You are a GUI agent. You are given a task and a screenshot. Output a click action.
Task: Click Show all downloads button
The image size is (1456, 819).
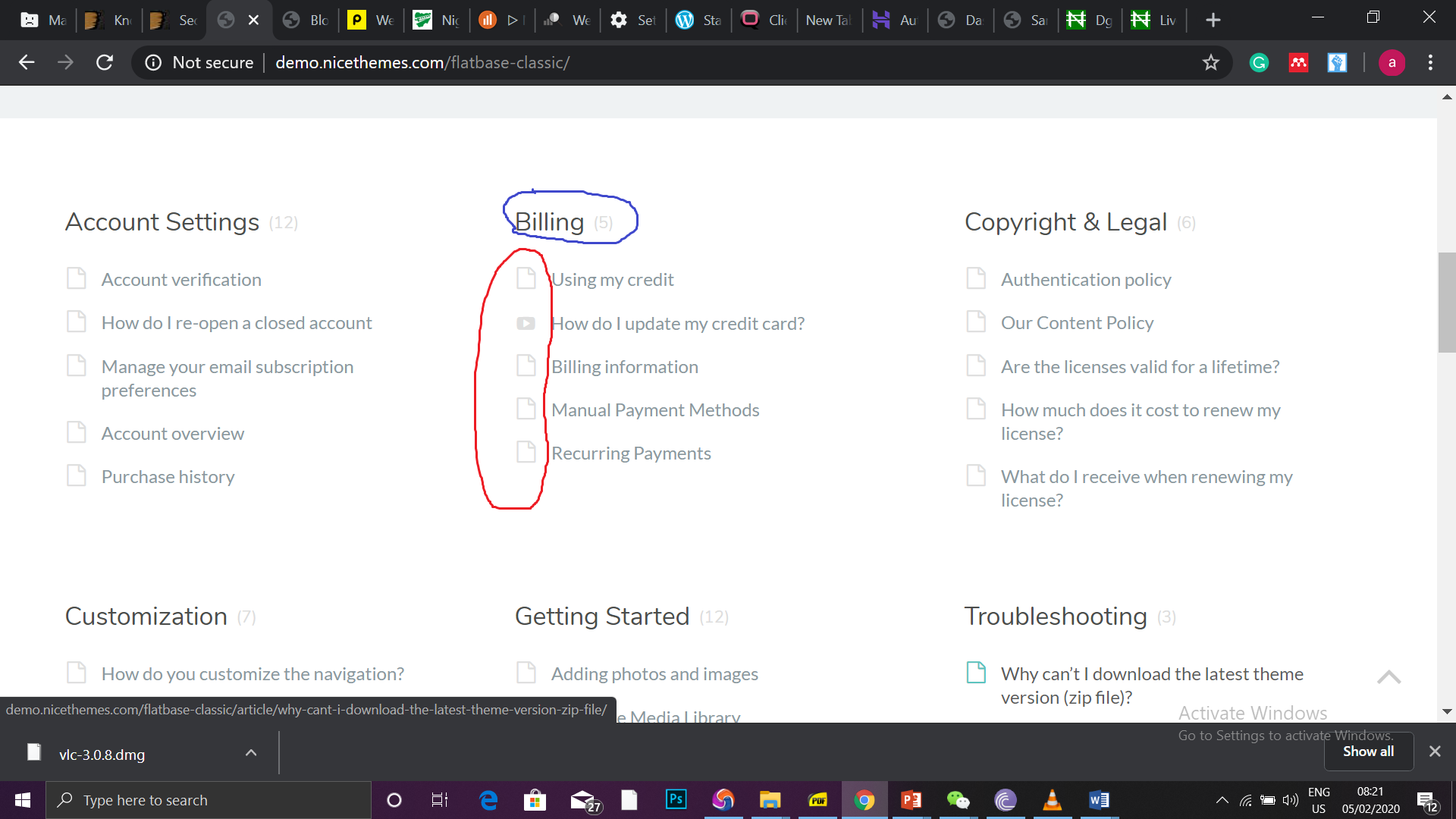tap(1368, 752)
